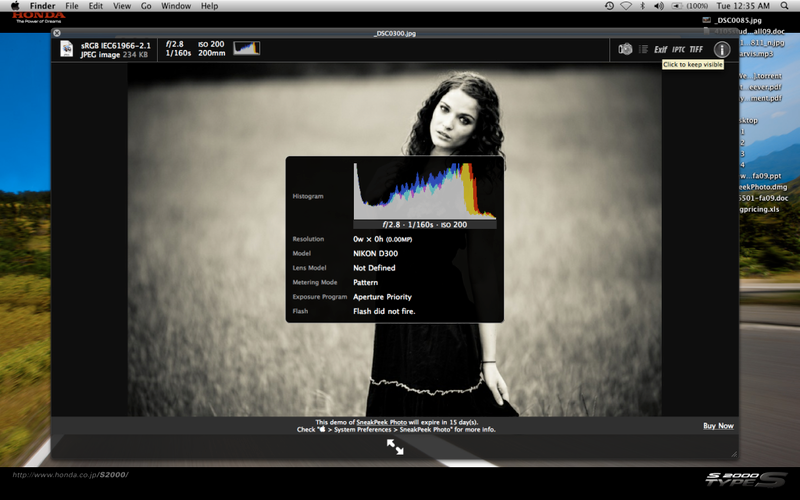800x500 pixels.
Task: Pin the info panel with the info icon
Action: pos(721,49)
